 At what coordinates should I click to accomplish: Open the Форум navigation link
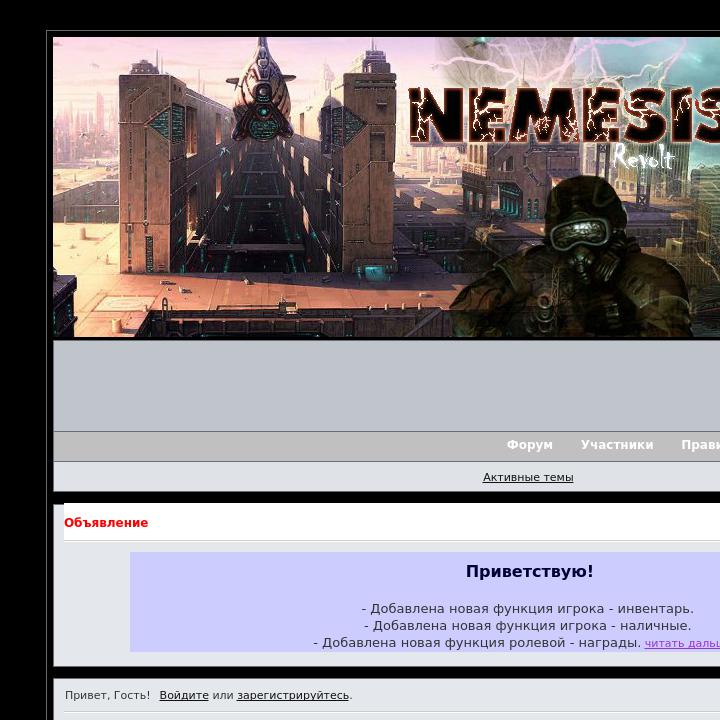pyautogui.click(x=529, y=445)
